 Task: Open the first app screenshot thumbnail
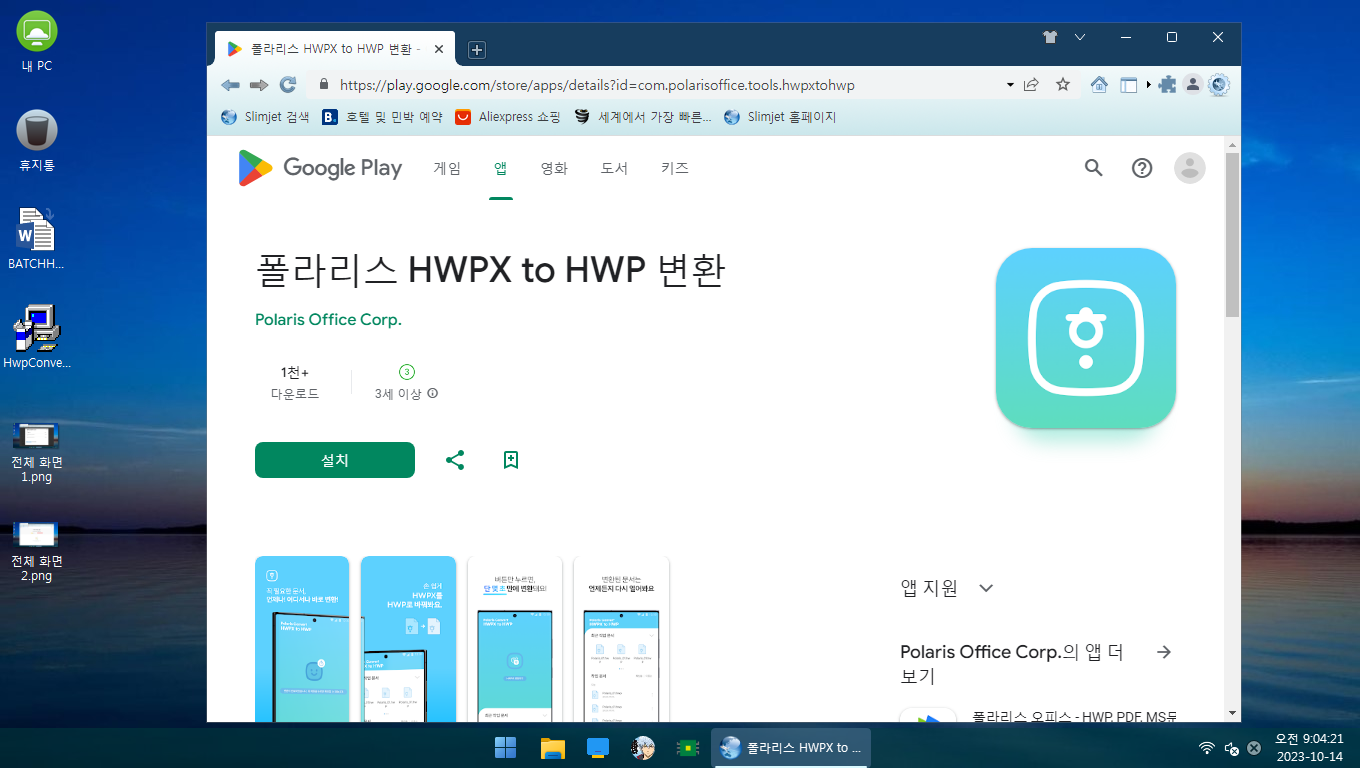[x=302, y=639]
